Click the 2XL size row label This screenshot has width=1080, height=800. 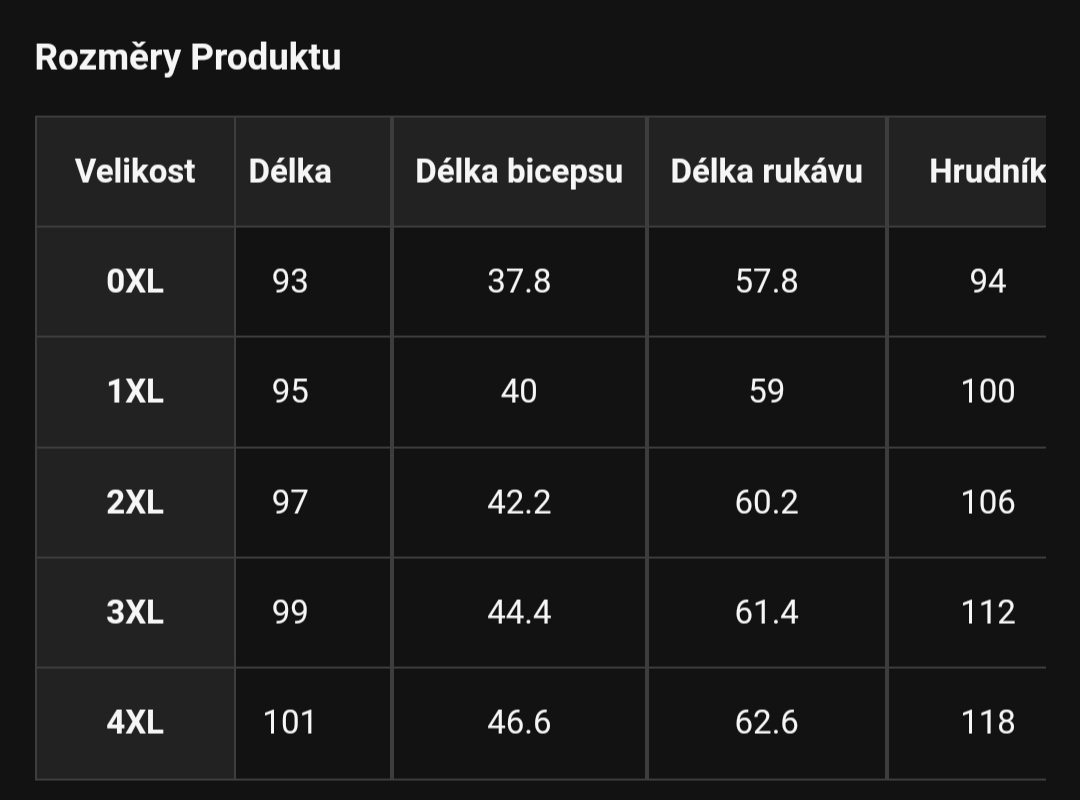pos(135,502)
